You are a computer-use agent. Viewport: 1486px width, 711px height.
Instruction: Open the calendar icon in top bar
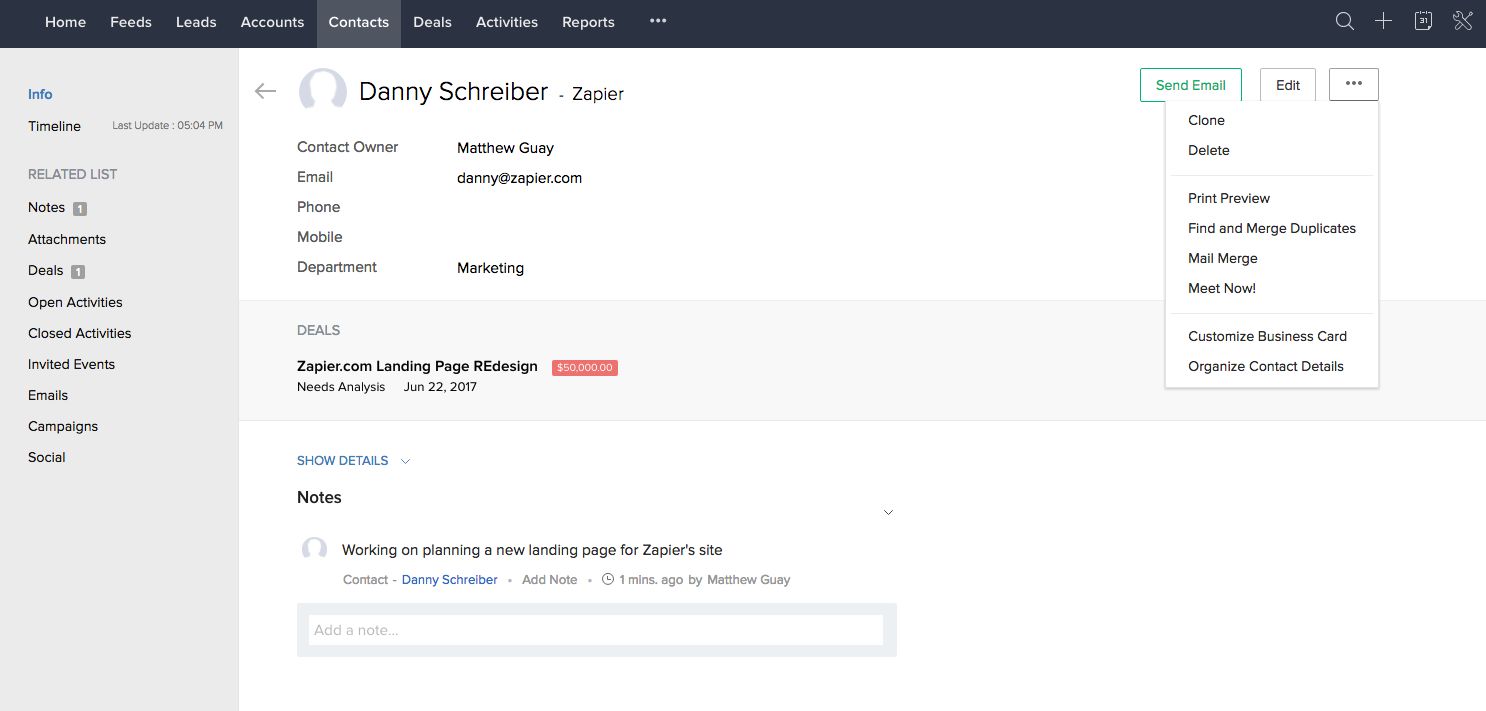click(1423, 21)
